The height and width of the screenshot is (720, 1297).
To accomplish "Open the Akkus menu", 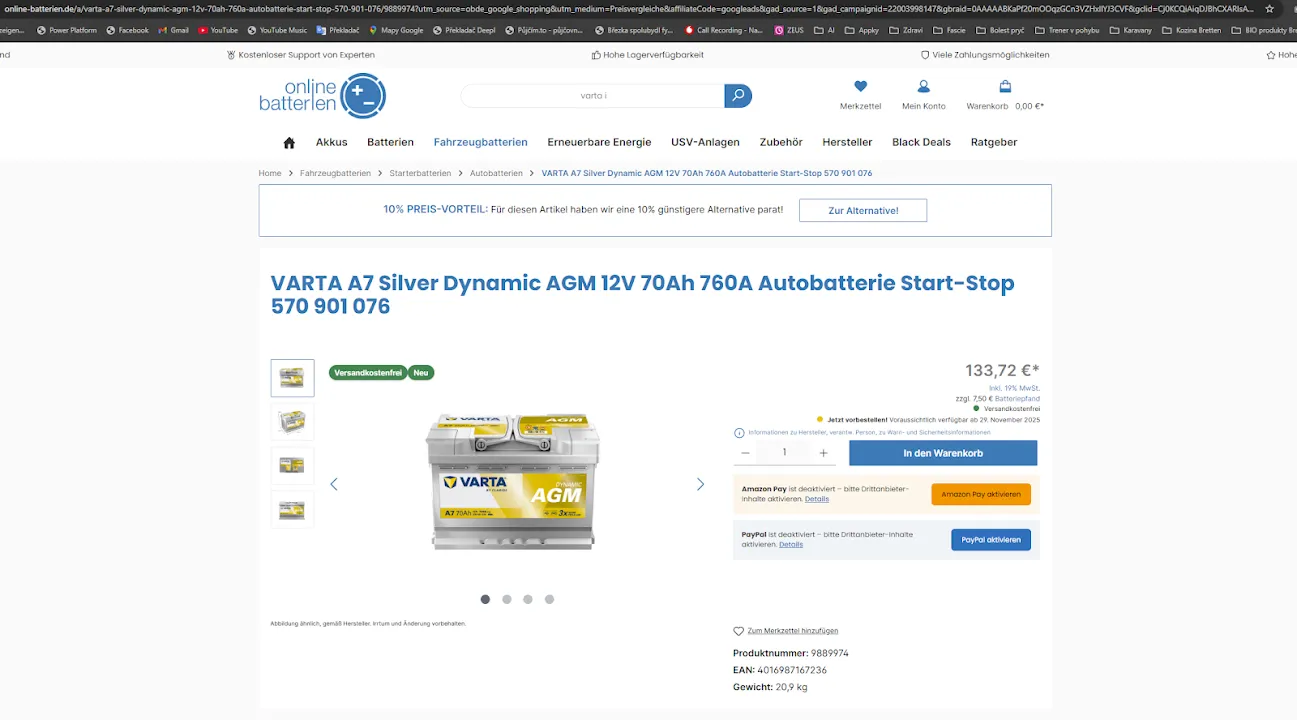I will 332,142.
